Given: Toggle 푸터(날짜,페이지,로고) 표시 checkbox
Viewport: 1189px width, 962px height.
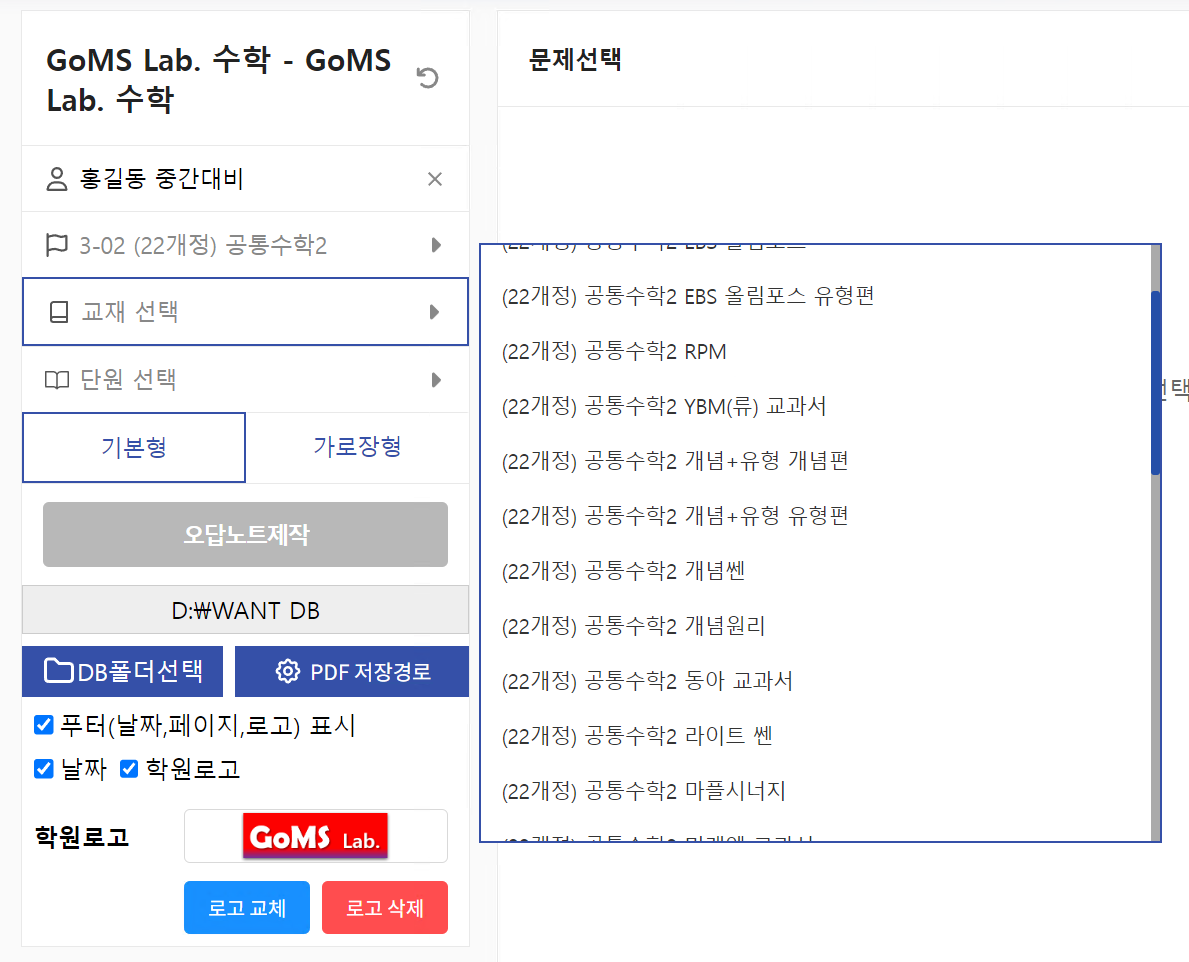Looking at the screenshot, I should tap(44, 725).
